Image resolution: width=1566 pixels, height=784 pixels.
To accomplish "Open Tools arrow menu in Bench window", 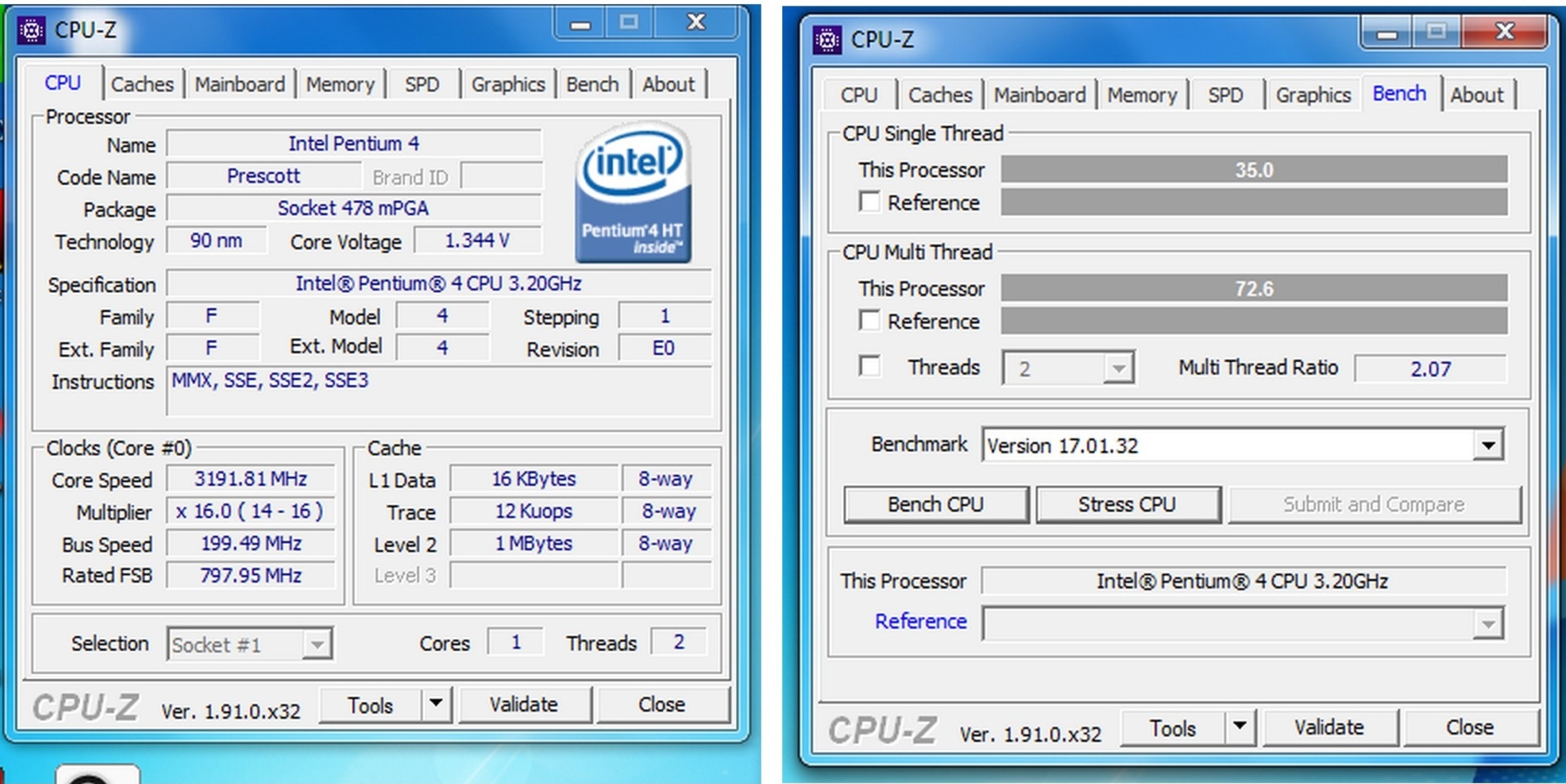I will click(1240, 727).
